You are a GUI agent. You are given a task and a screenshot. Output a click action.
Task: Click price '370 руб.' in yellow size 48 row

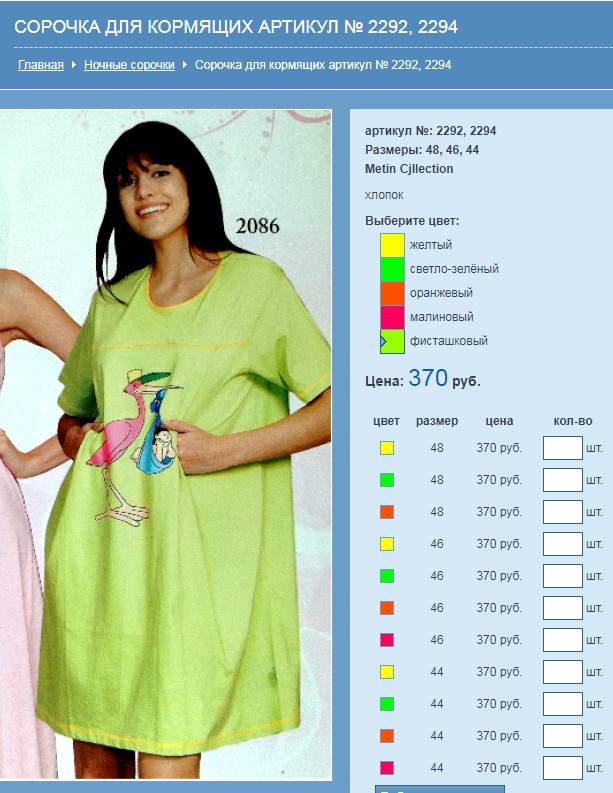point(499,448)
